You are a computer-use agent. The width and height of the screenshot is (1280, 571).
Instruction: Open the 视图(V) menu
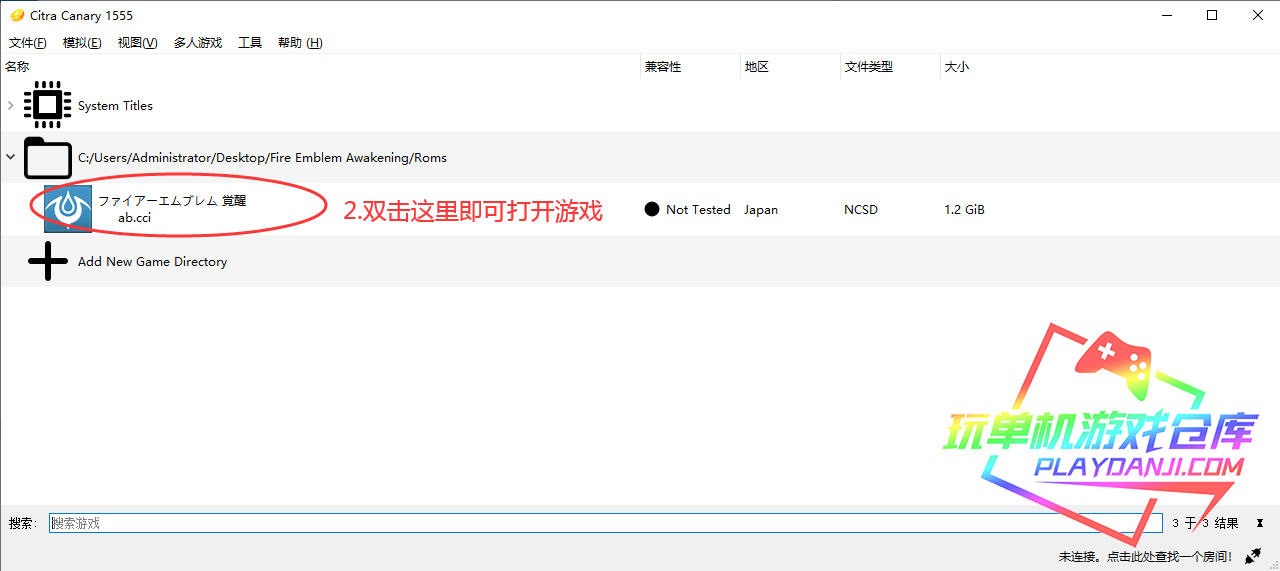coord(137,43)
